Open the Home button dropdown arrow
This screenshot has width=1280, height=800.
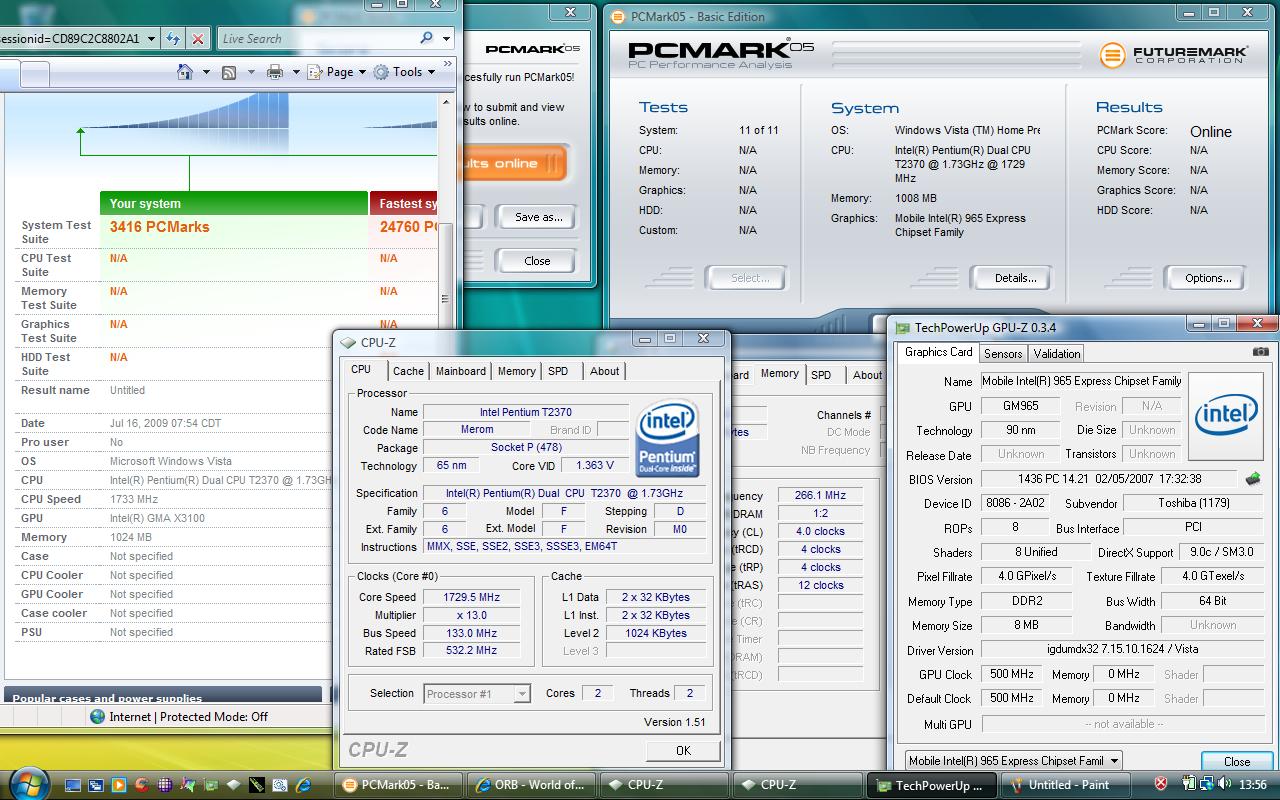pos(206,72)
